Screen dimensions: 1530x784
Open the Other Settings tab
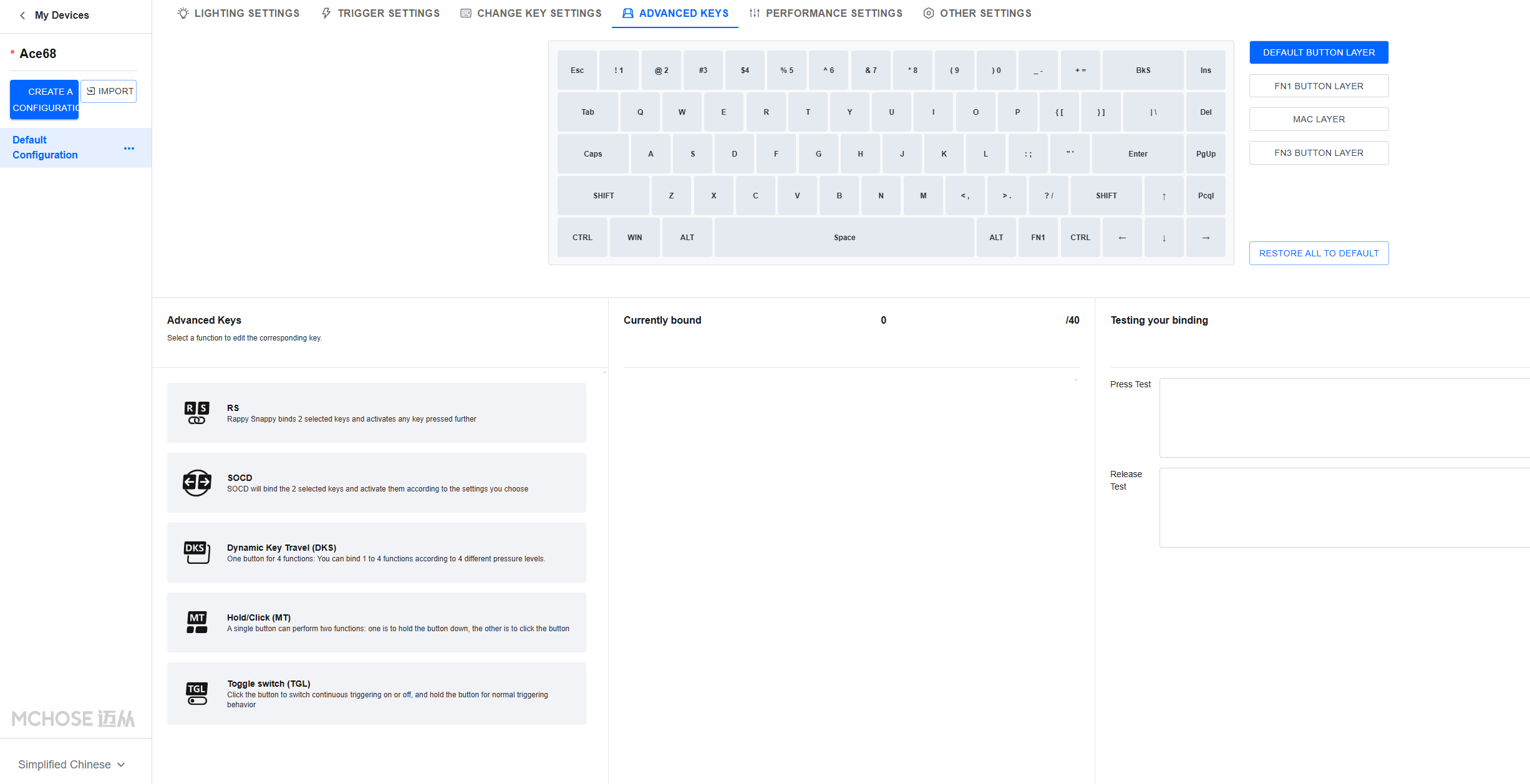coord(977,13)
